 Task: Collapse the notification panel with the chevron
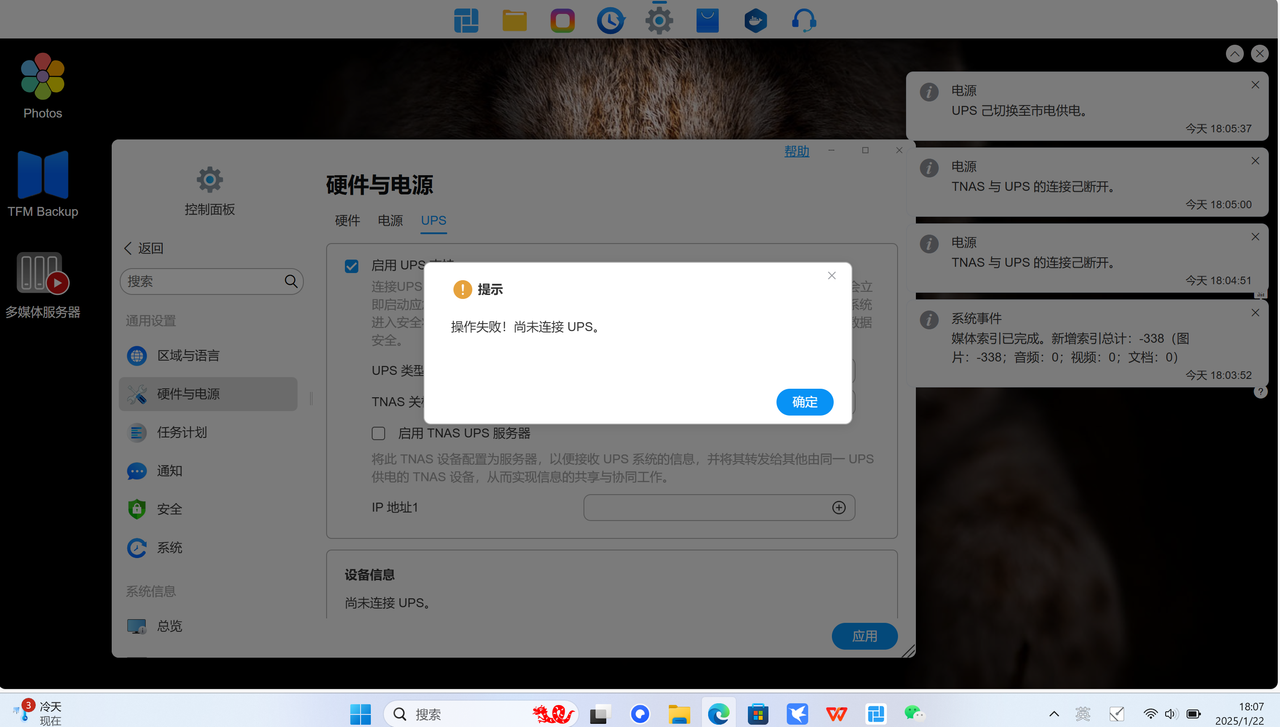click(x=1234, y=53)
